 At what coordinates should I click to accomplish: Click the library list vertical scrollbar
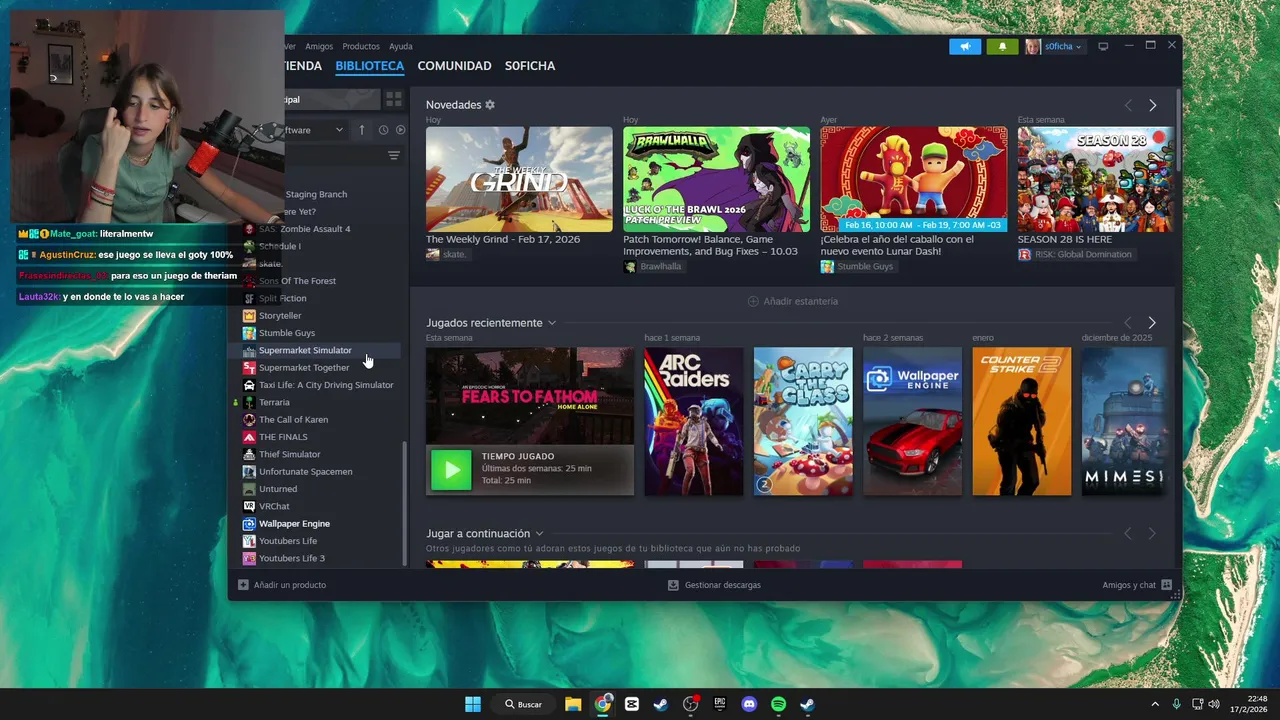click(405, 503)
